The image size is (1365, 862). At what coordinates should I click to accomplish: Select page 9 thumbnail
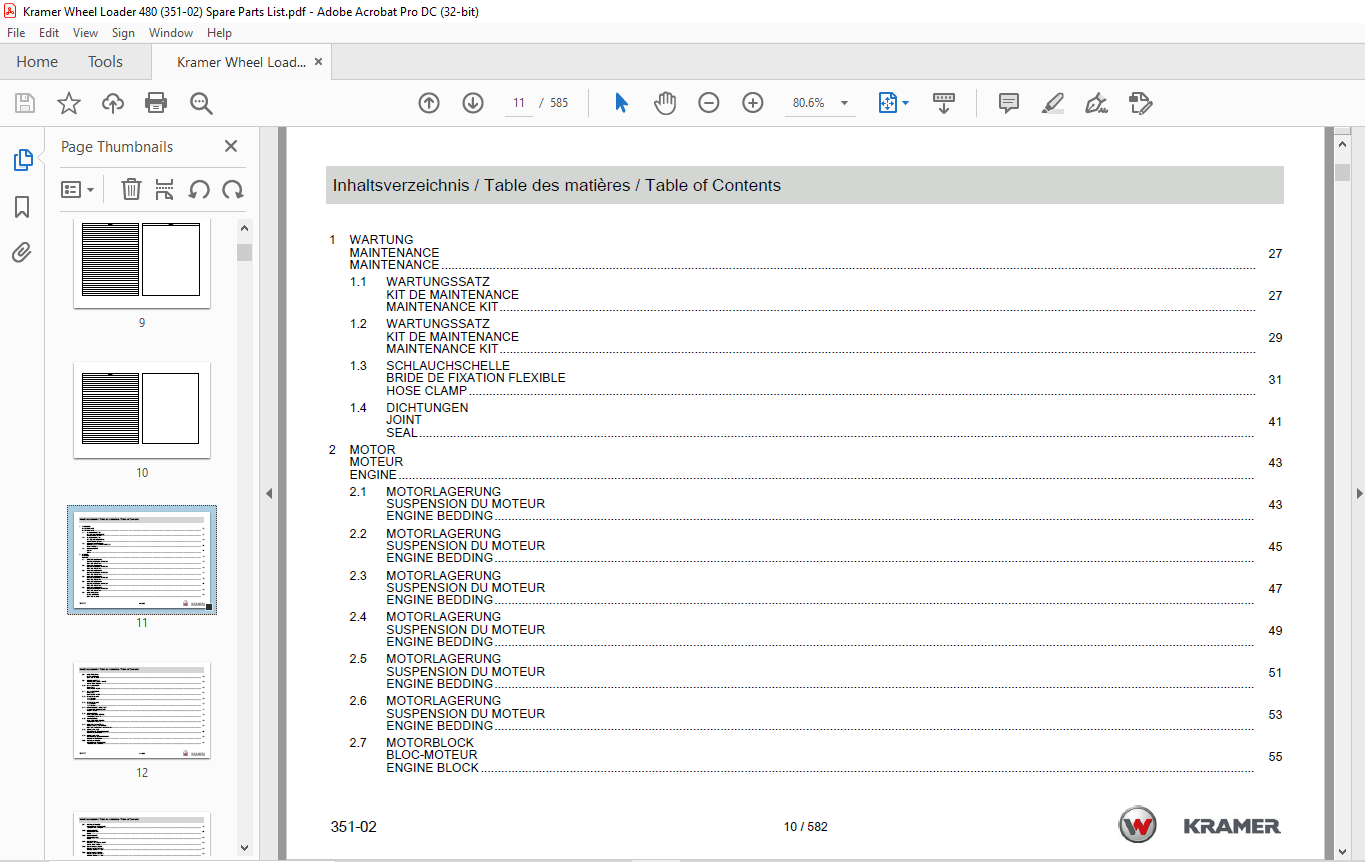click(x=141, y=265)
